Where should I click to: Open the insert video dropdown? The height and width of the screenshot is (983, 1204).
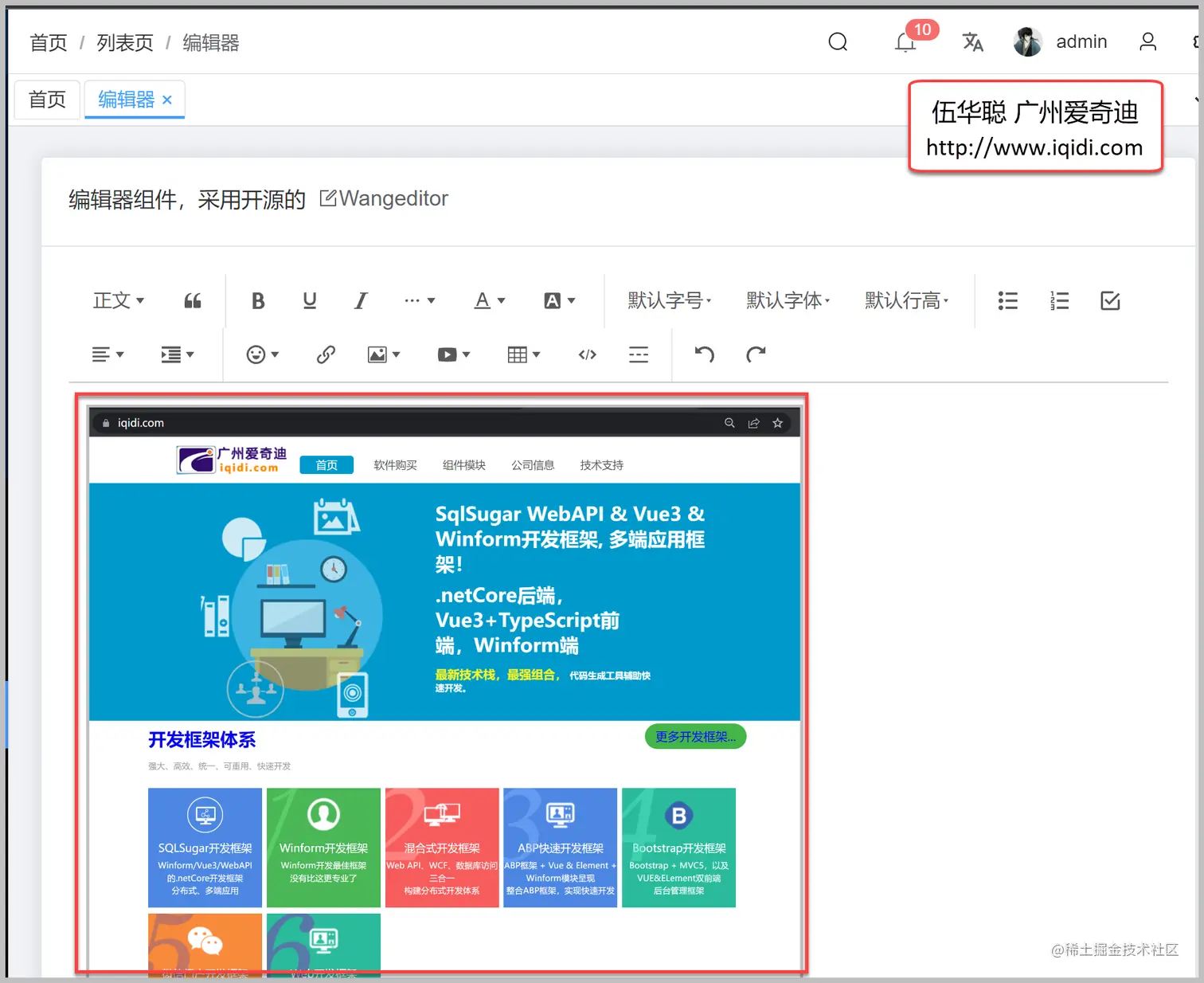[454, 354]
